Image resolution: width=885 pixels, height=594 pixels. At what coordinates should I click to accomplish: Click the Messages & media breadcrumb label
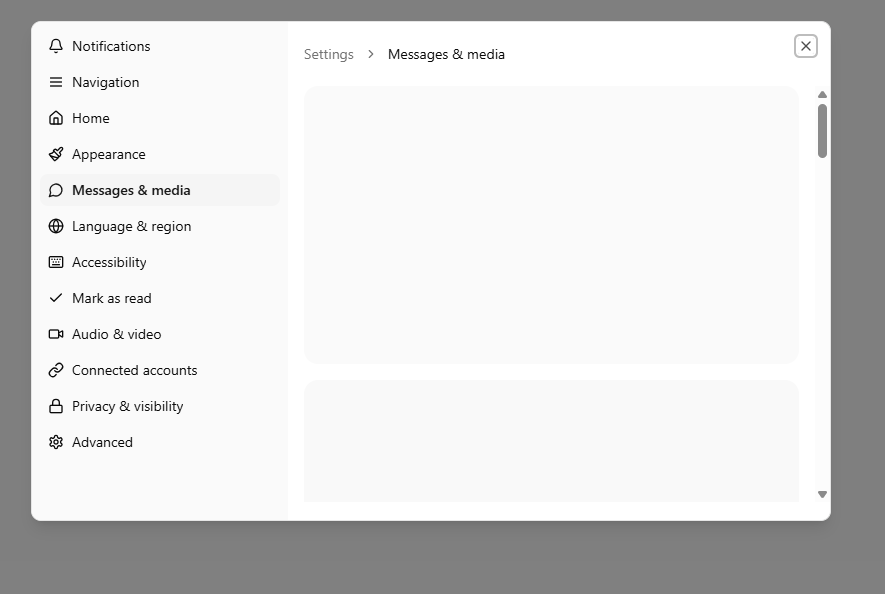click(x=446, y=54)
